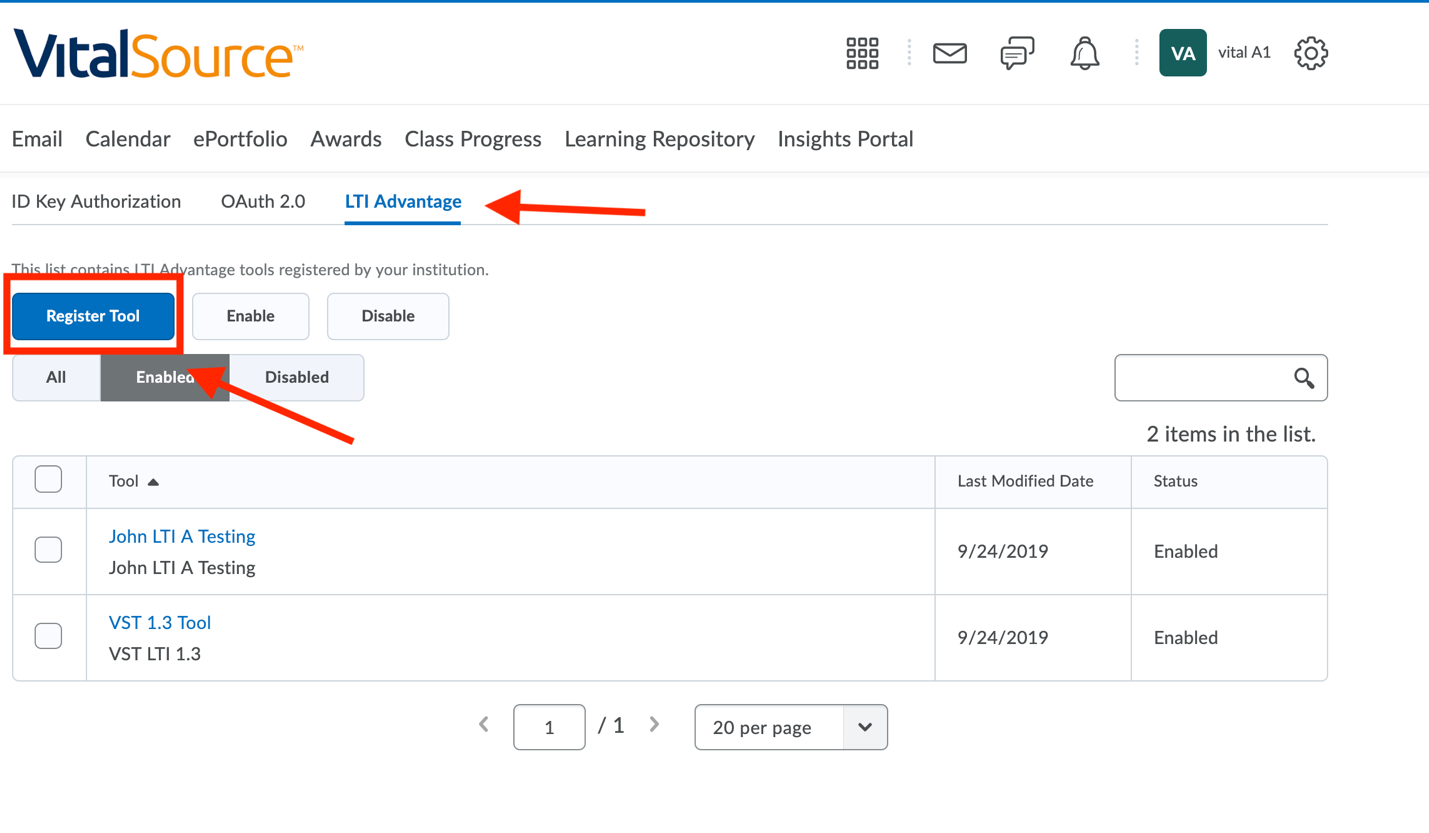Go to the previous page arrow
1429x833 pixels.
[x=484, y=725]
